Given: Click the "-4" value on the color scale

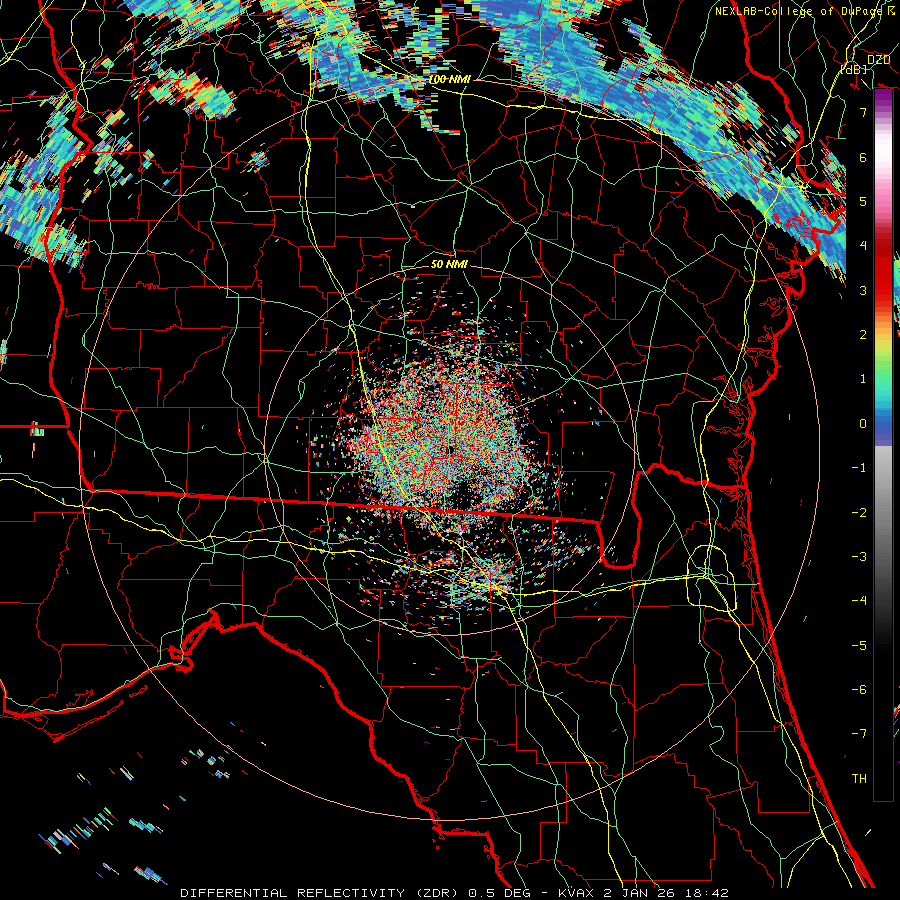Looking at the screenshot, I should [x=859, y=601].
